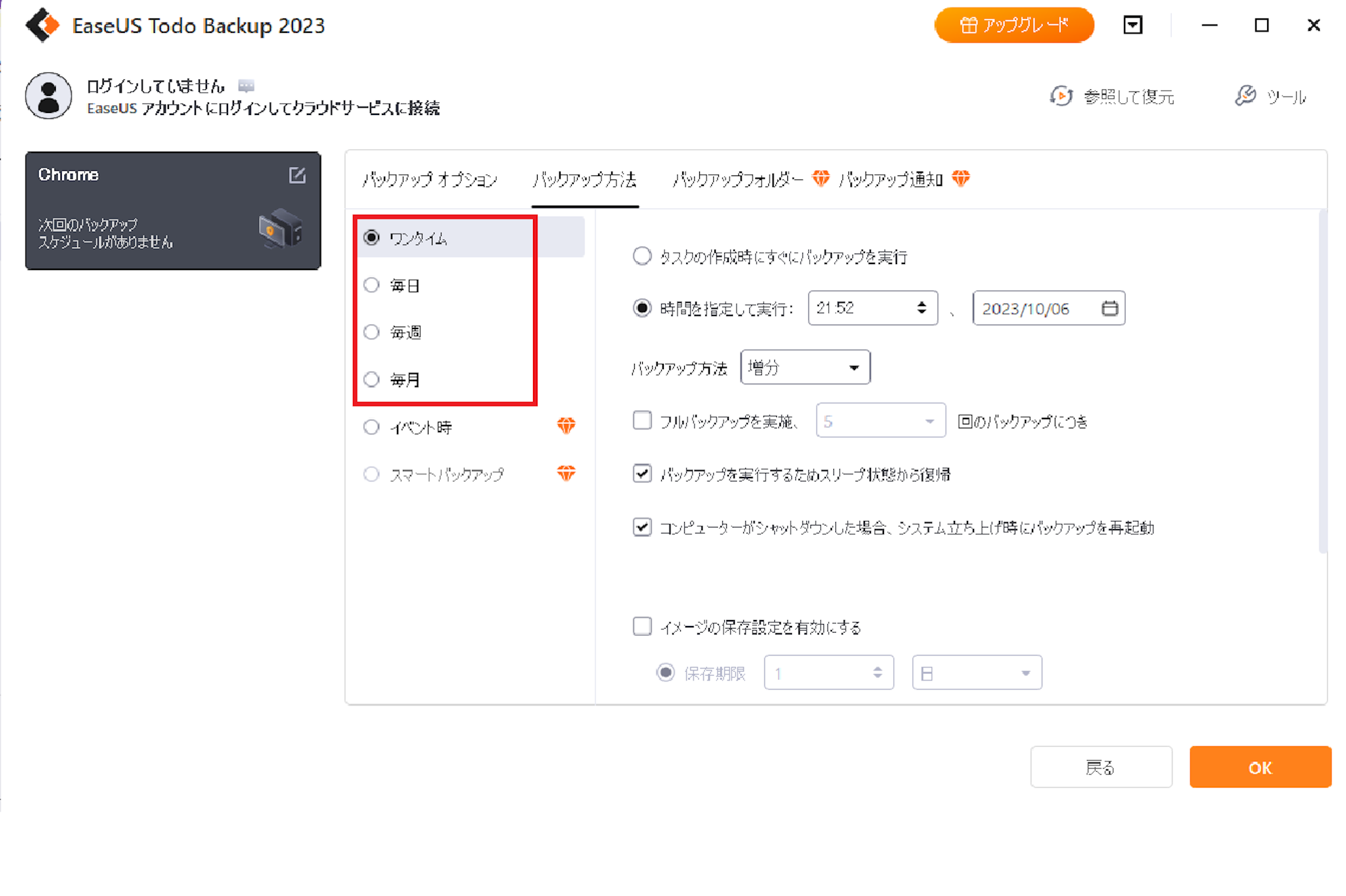Click the EaseUS logo in title bar
The width and height of the screenshot is (1346, 896).
click(x=43, y=26)
